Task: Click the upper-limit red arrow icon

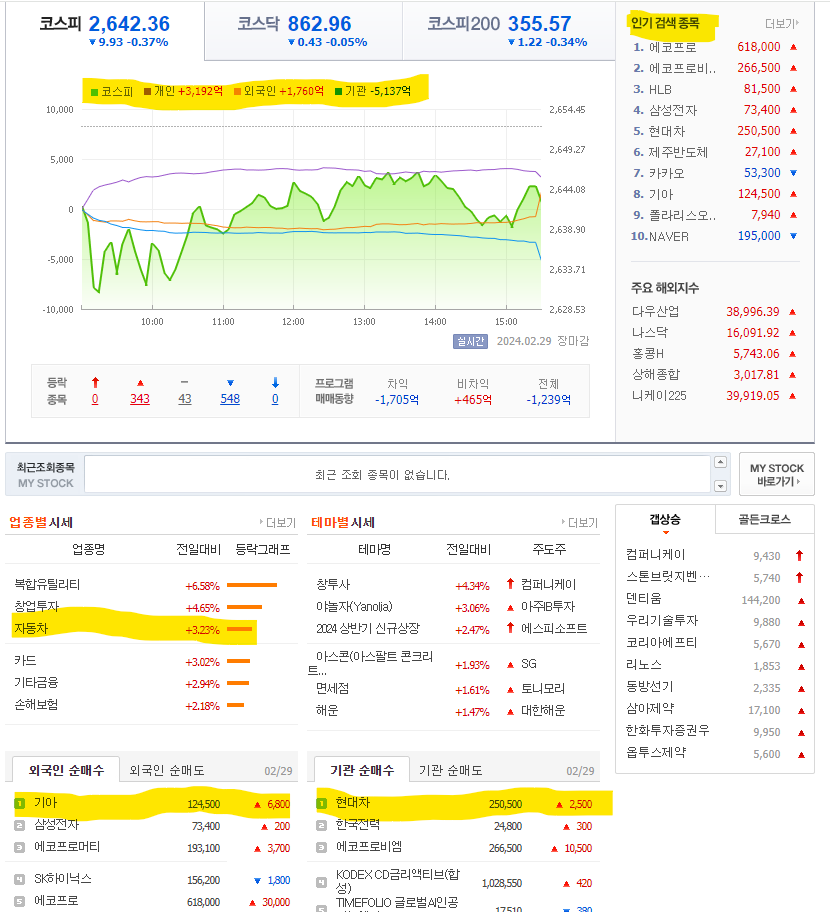Action: pos(95,382)
